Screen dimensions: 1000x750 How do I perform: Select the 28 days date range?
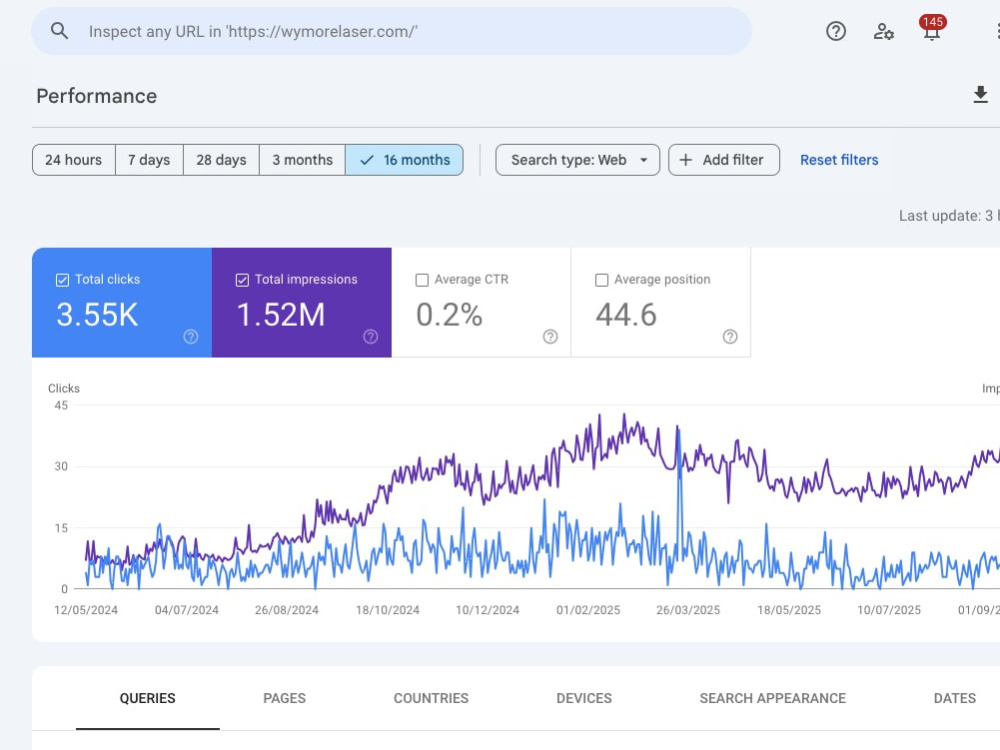(x=221, y=160)
